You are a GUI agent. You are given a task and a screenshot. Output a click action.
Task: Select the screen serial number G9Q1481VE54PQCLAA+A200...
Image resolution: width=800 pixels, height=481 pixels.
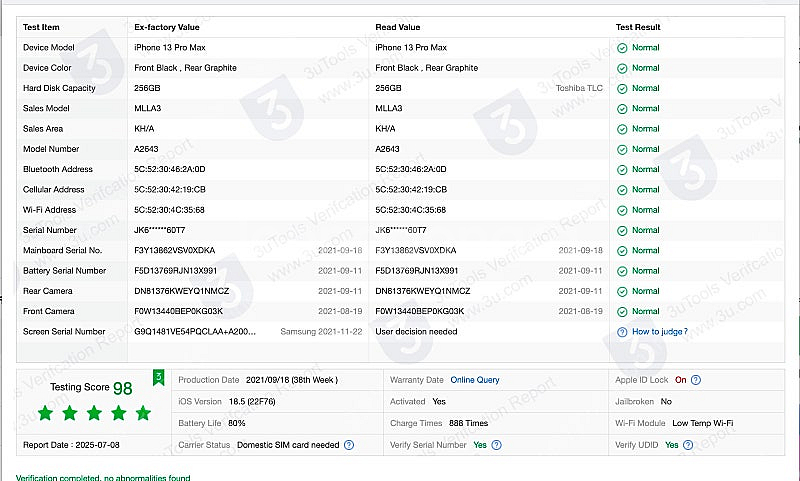195,332
